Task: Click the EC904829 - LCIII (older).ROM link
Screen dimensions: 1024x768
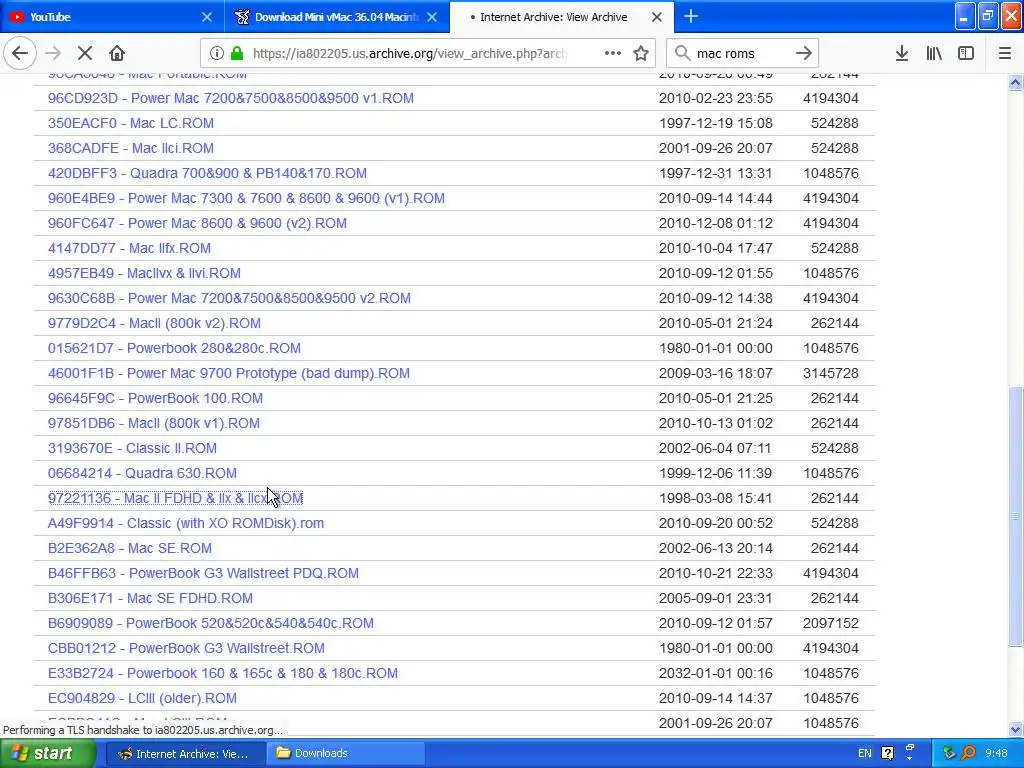Action: pos(142,698)
